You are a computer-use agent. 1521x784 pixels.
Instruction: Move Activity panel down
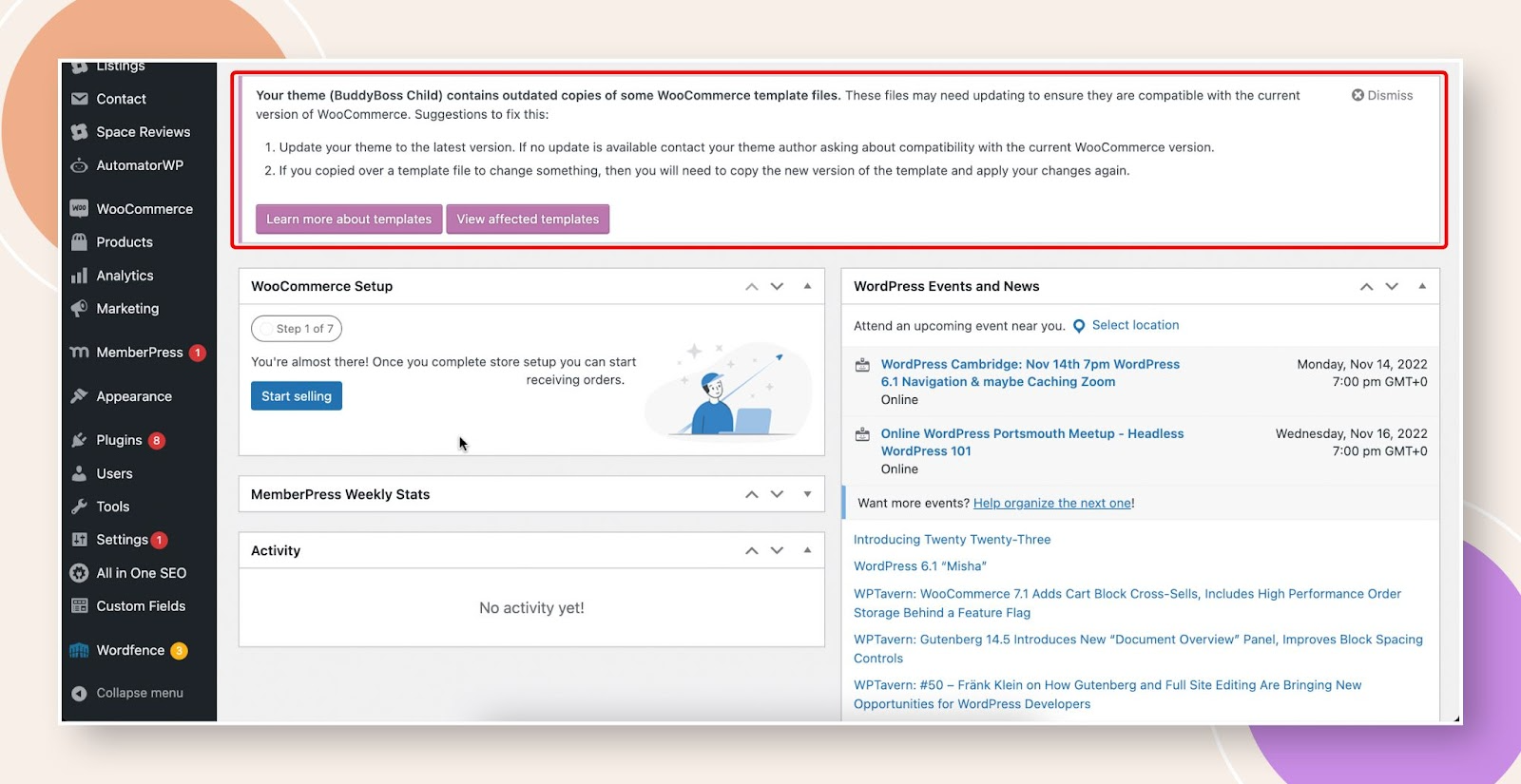click(x=777, y=550)
